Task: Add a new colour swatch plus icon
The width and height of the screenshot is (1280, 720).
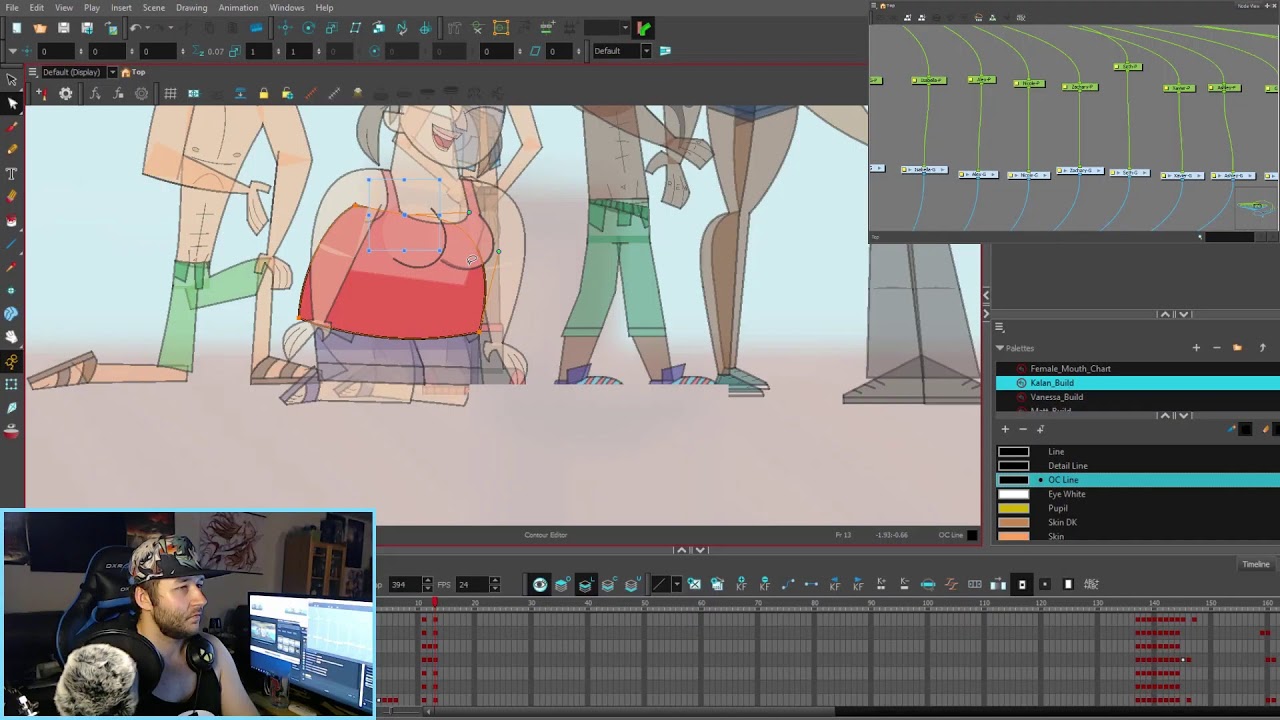Action: point(1005,429)
